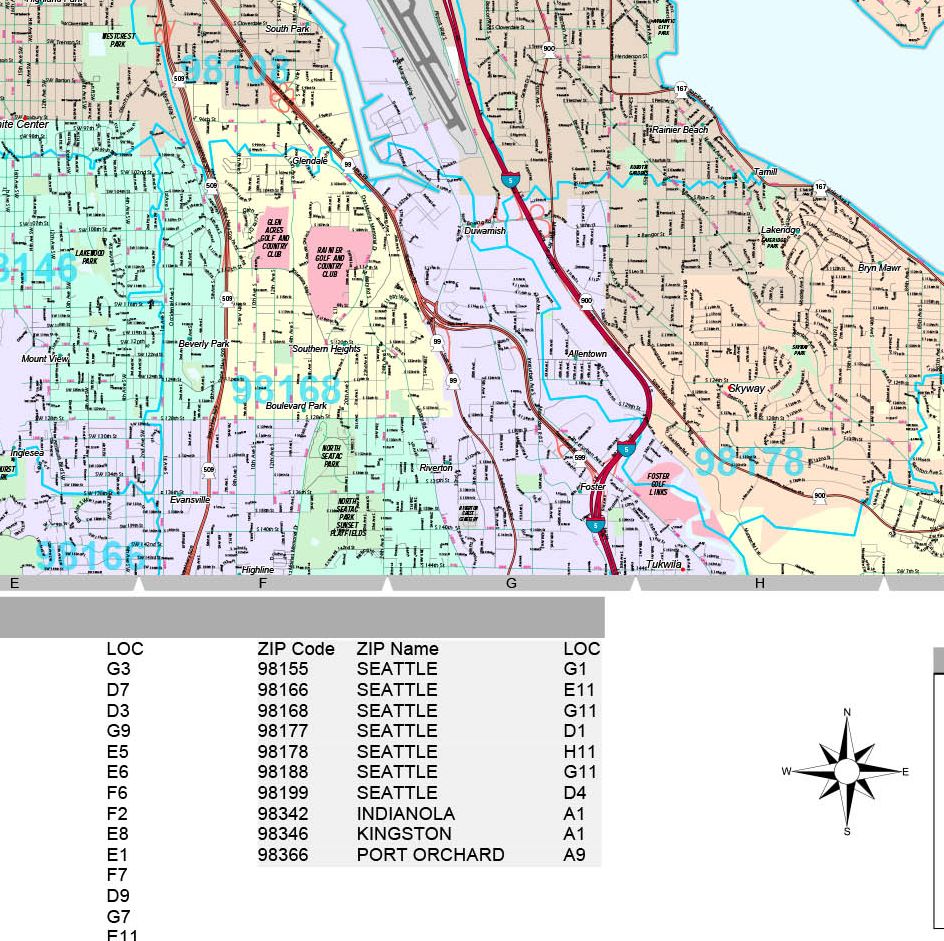Click LOC value D9 in left column
This screenshot has height=941, width=944.
(118, 896)
